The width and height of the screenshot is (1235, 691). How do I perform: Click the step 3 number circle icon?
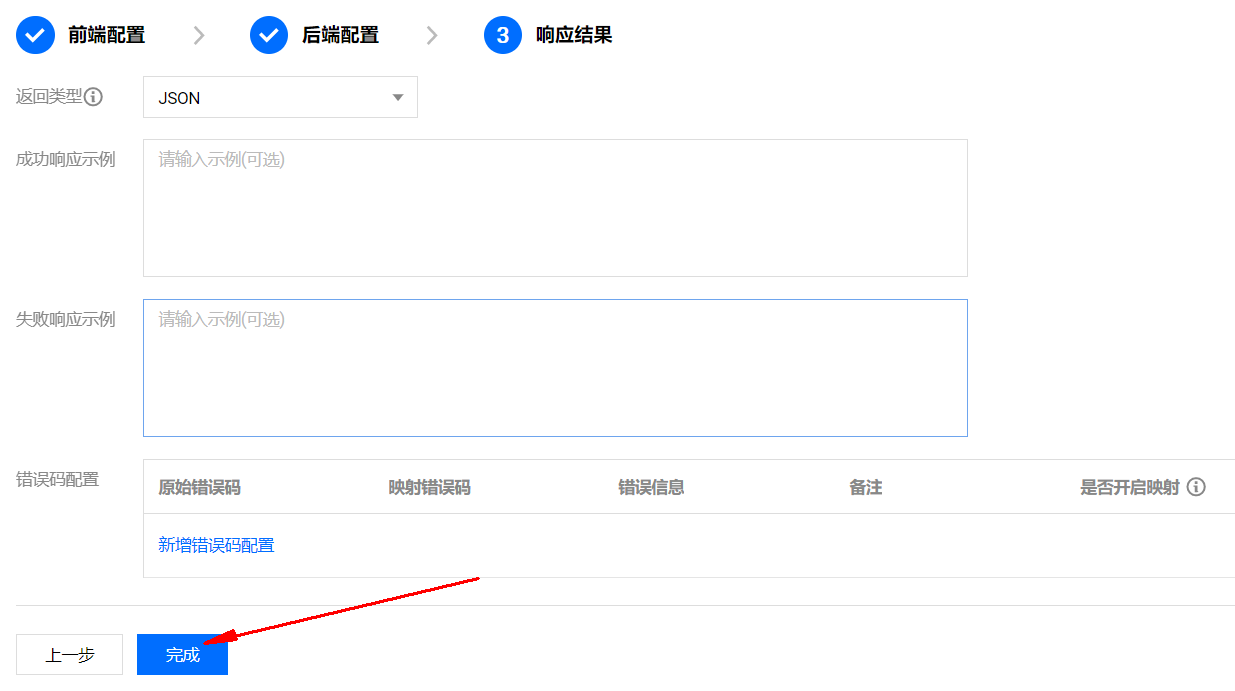[x=503, y=35]
